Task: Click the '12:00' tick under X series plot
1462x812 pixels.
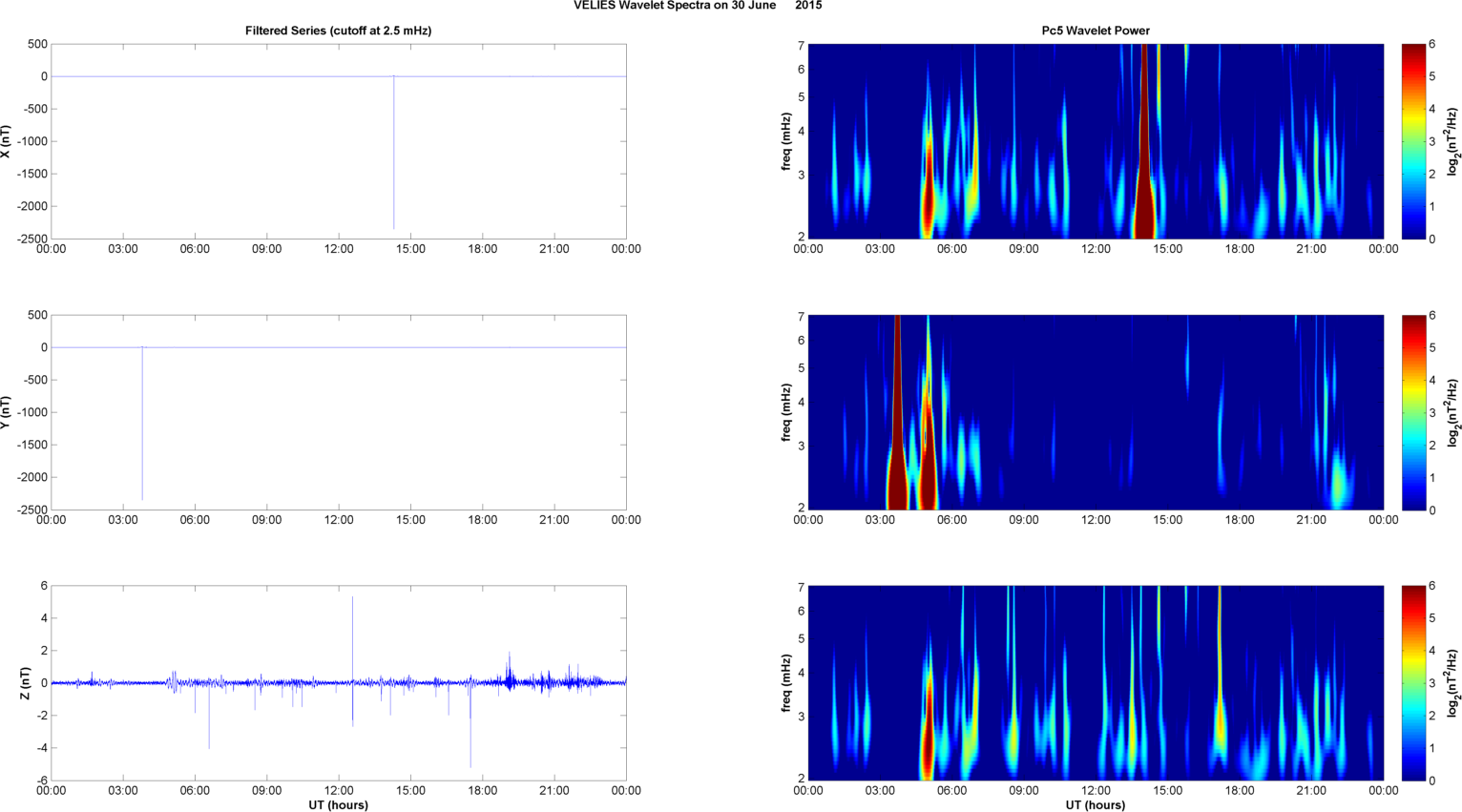Action: click(x=339, y=249)
